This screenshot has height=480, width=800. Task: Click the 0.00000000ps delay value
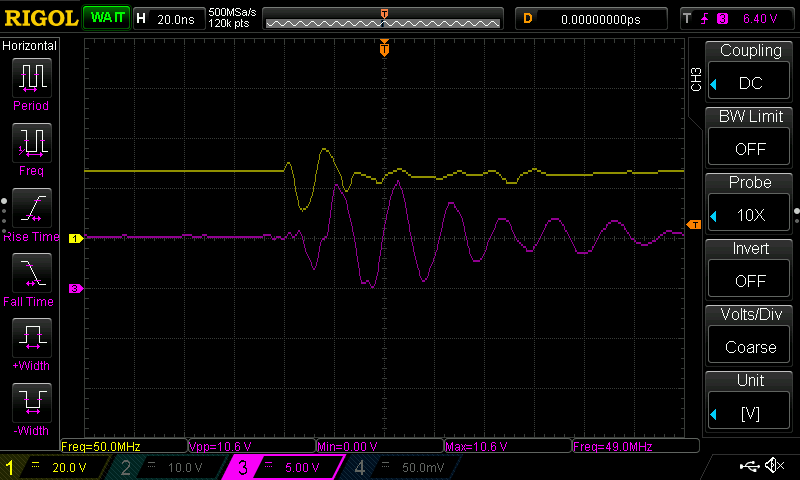click(x=601, y=19)
